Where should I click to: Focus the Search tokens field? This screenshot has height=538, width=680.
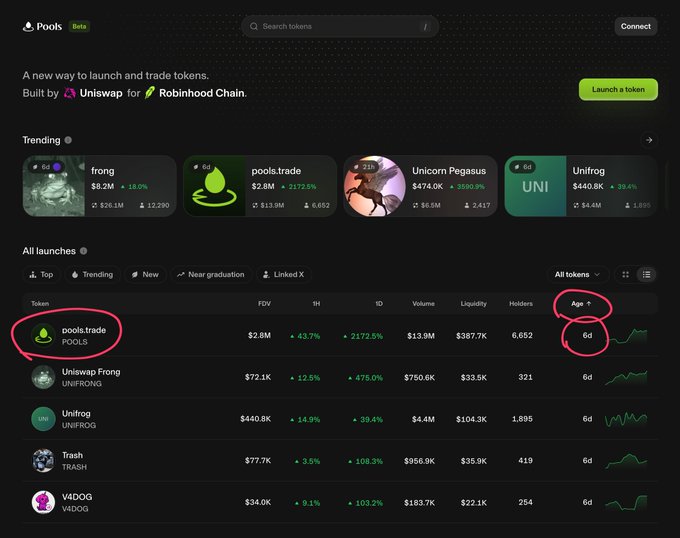(340, 26)
